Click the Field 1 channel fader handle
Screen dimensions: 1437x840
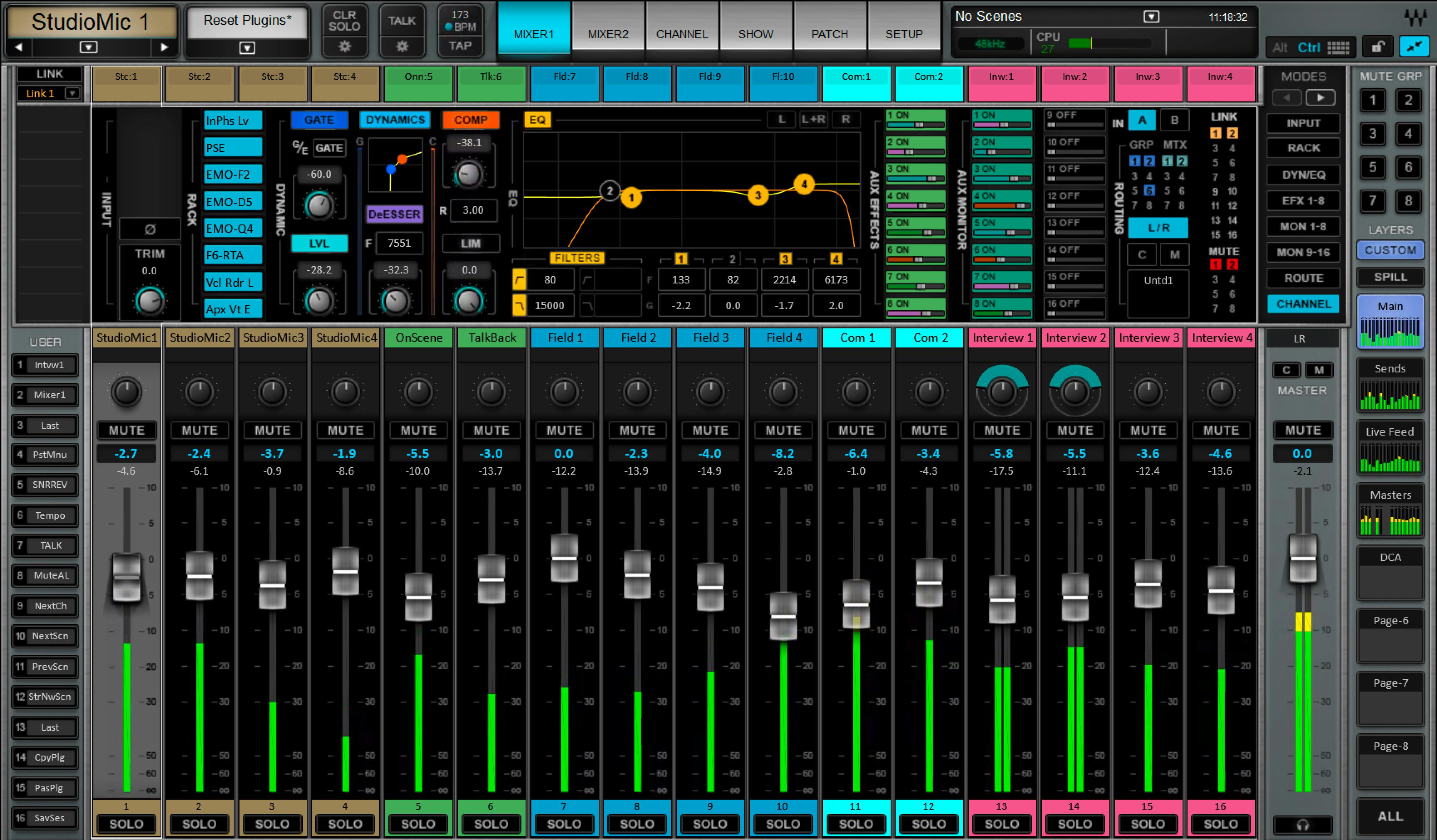pos(564,558)
